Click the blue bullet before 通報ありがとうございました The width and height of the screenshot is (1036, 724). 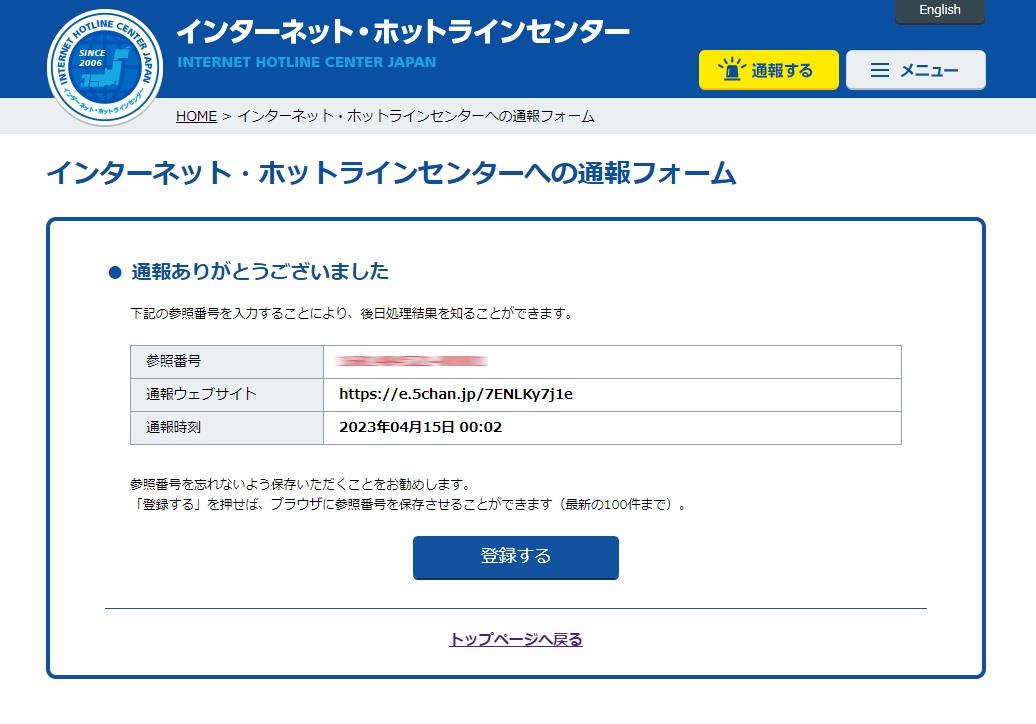click(114, 273)
